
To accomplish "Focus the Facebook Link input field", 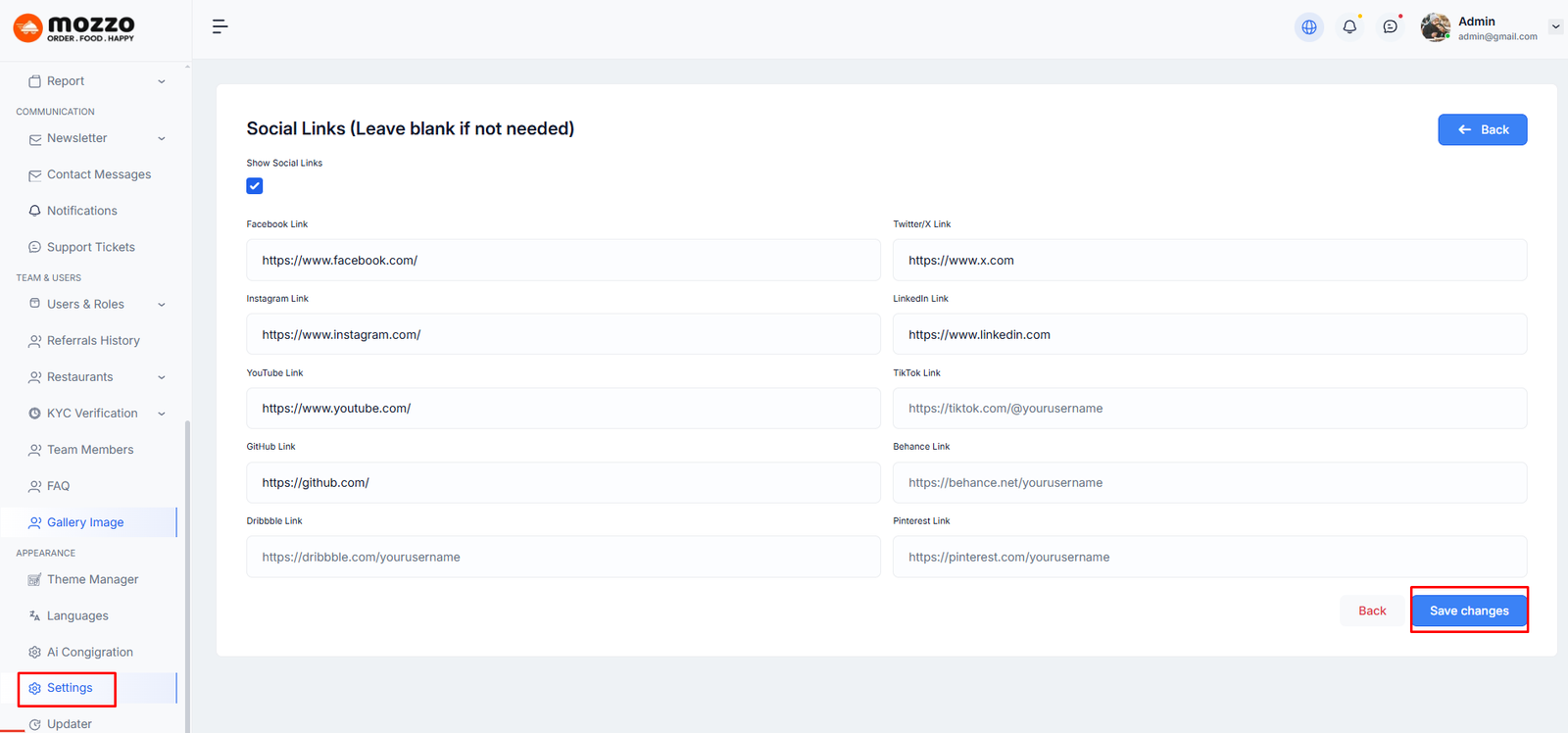I will (x=563, y=261).
